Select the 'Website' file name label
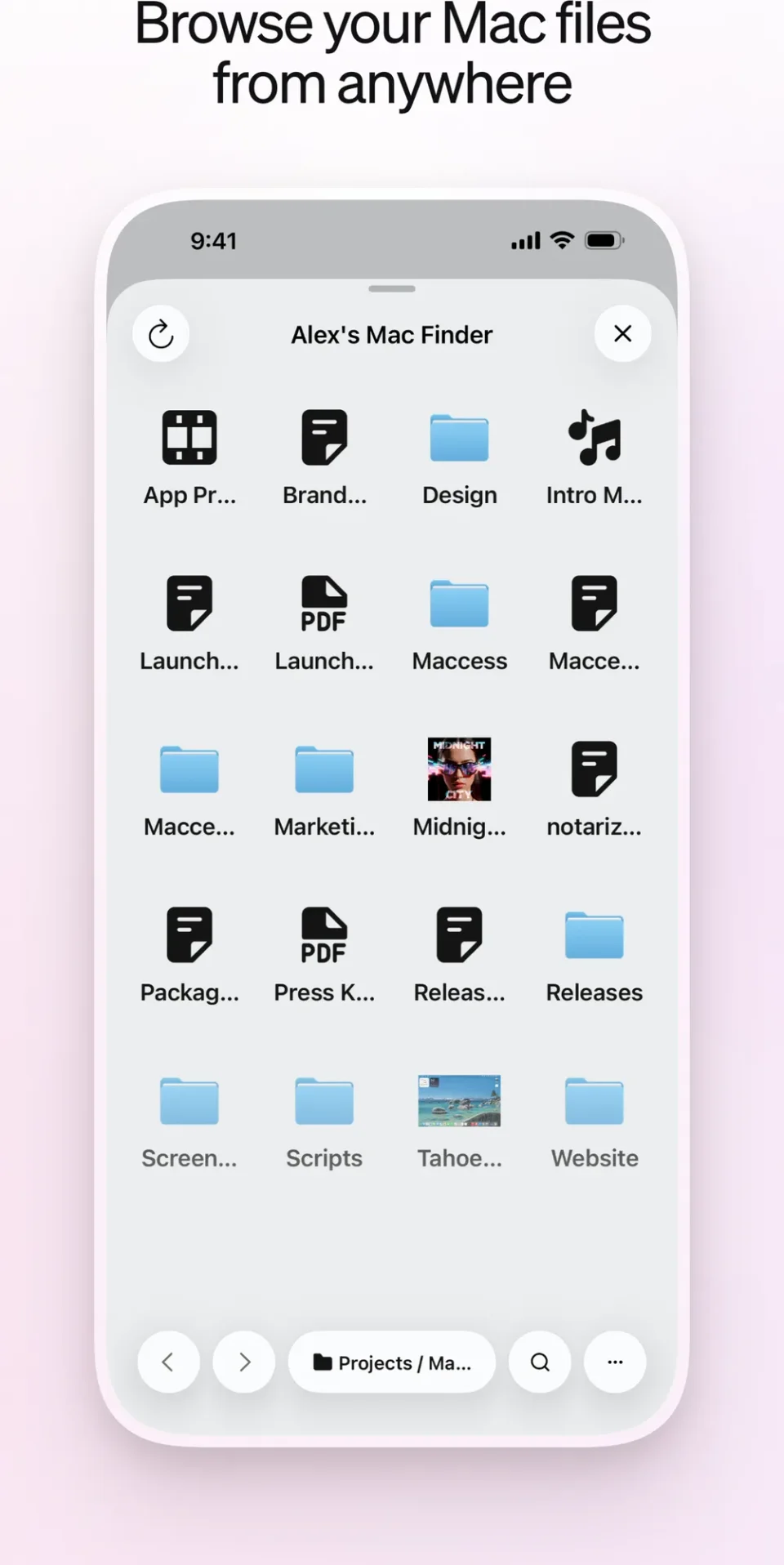The width and height of the screenshot is (784, 1565). click(x=595, y=1158)
